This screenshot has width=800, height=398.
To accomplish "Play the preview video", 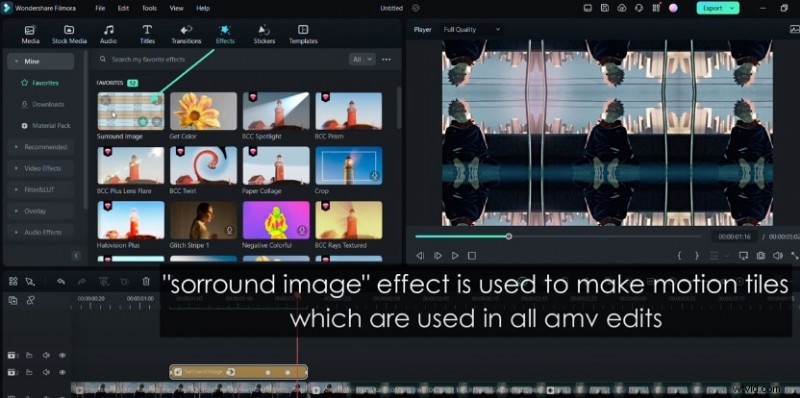I will 455,256.
